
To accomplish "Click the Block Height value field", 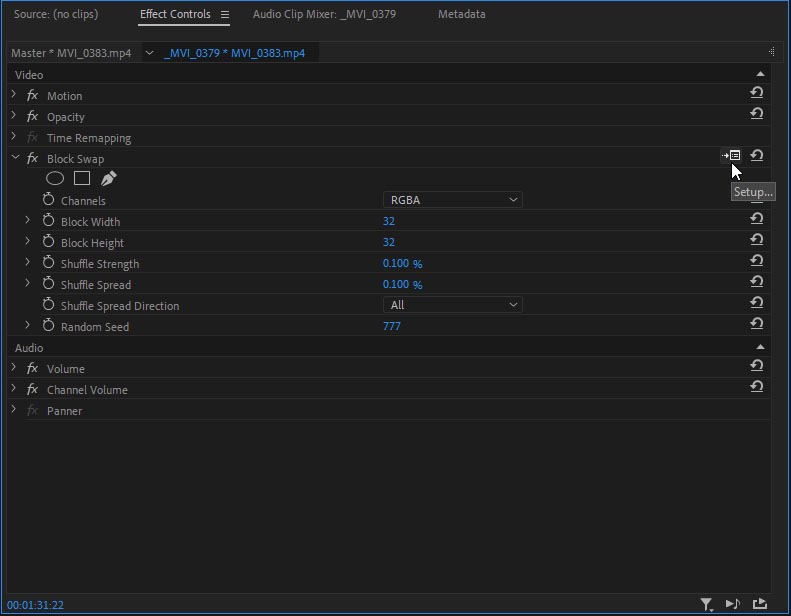I will pyautogui.click(x=389, y=242).
